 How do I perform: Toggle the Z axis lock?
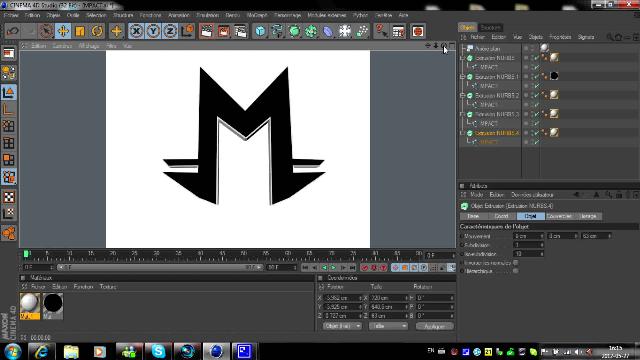pyautogui.click(x=170, y=31)
